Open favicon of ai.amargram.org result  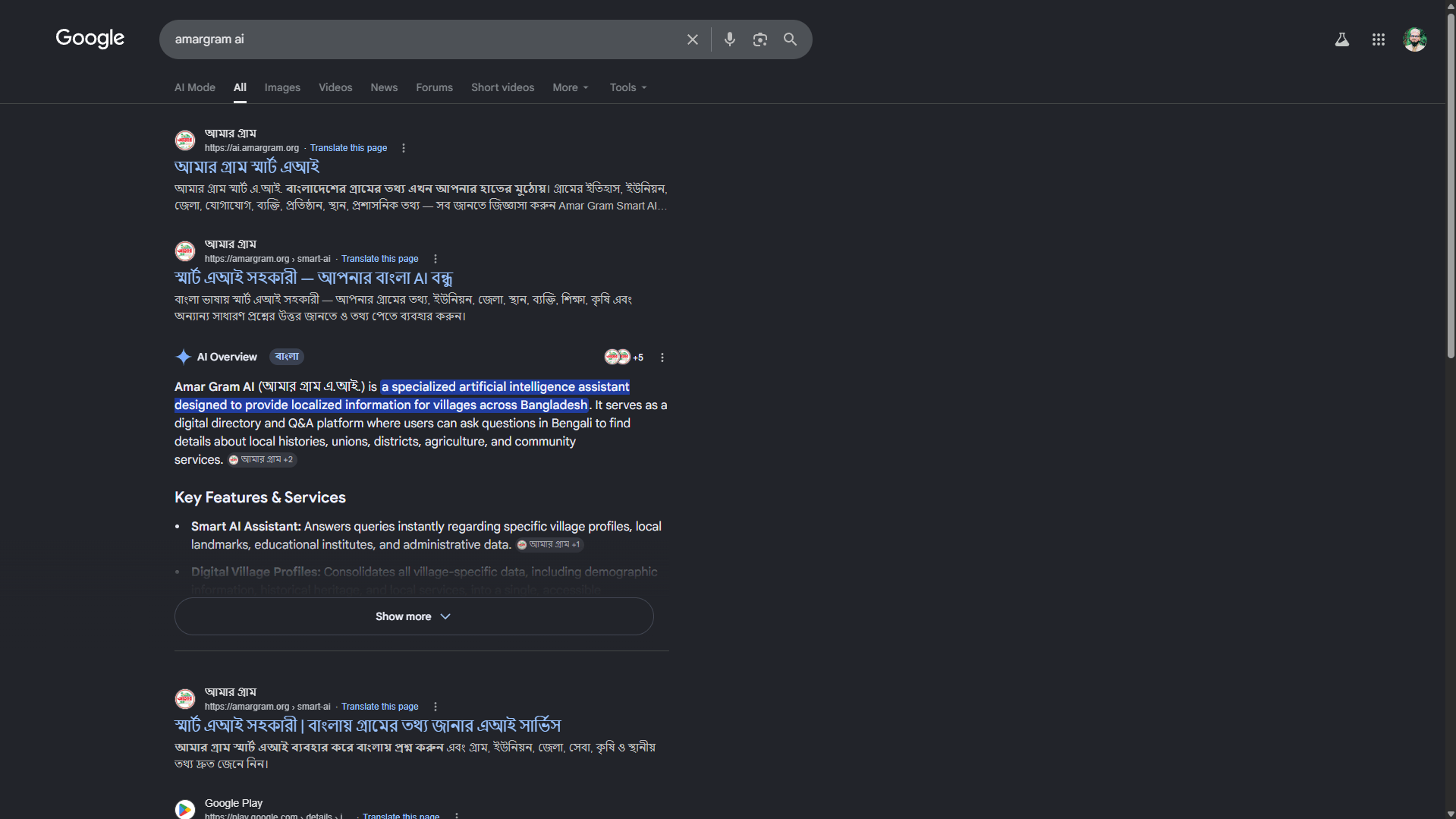click(185, 140)
